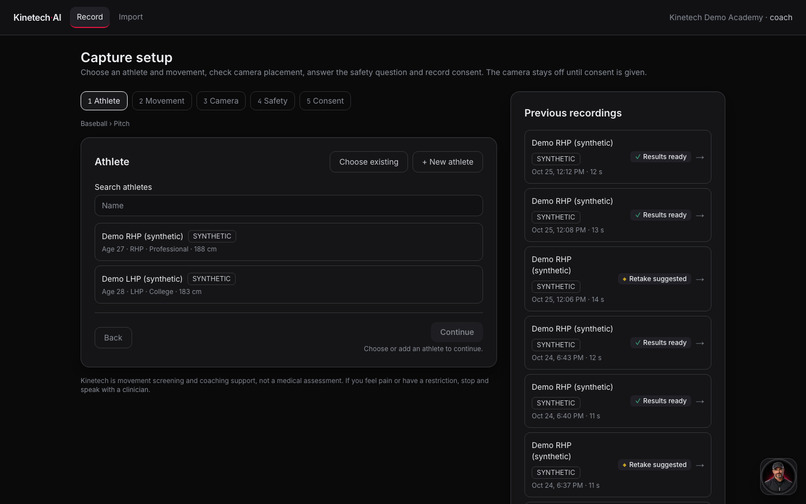Click the Previous recordings heading
The image size is (806, 504).
(x=573, y=113)
